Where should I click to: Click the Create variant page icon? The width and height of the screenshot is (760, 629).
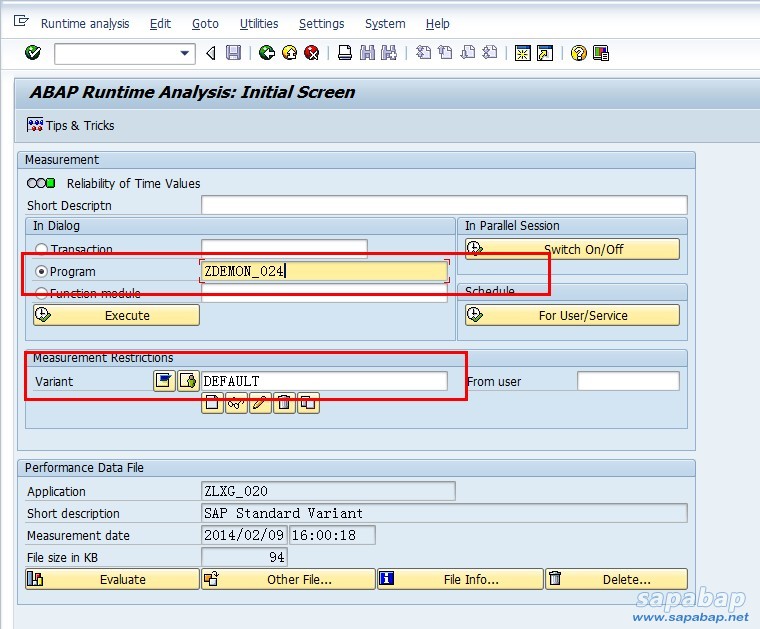(212, 403)
